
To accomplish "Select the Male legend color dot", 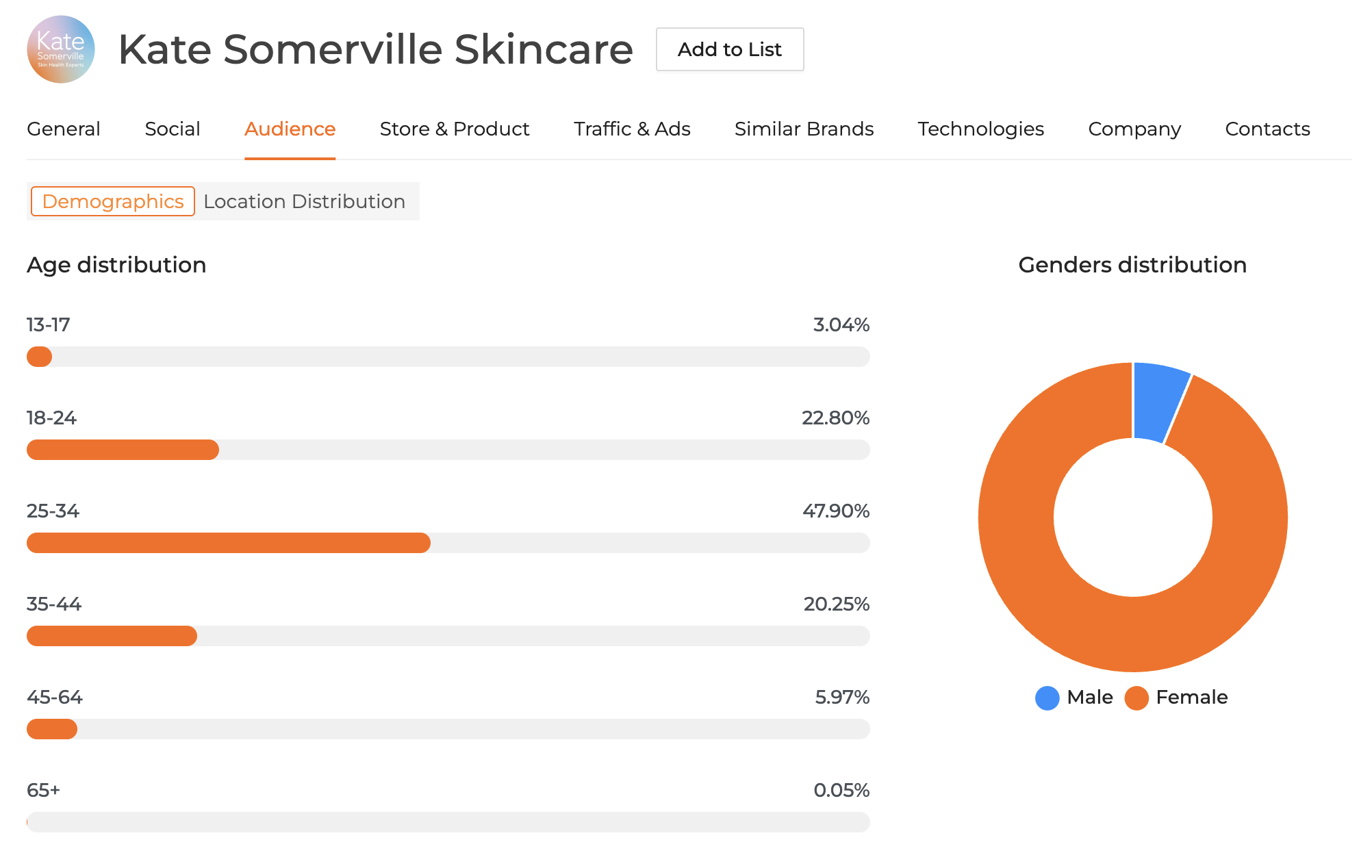I will click(1047, 698).
